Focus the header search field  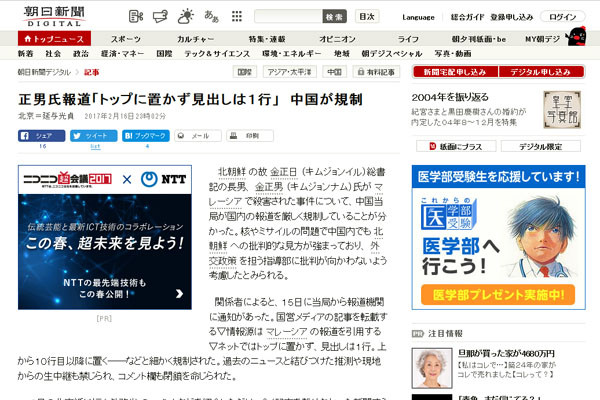(289, 16)
